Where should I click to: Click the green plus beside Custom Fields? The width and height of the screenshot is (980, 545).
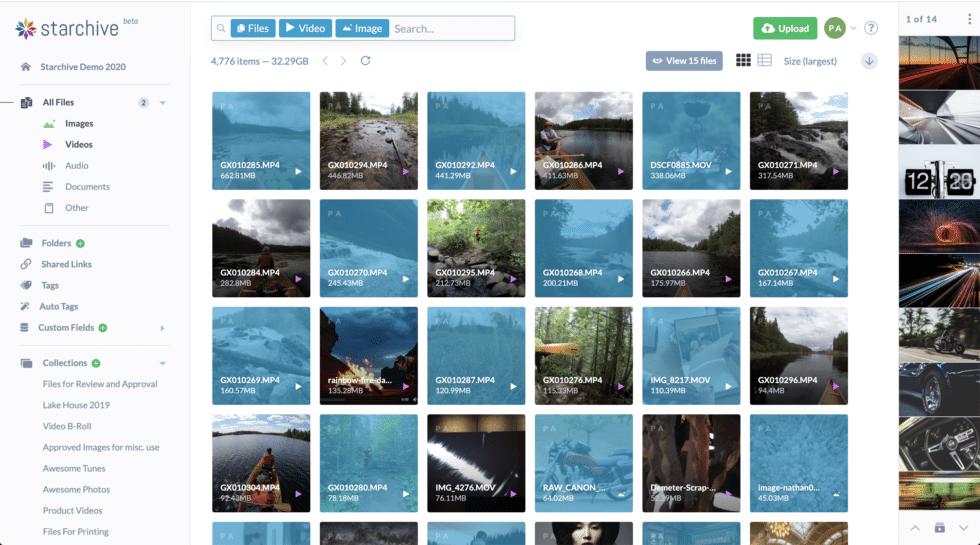102,328
